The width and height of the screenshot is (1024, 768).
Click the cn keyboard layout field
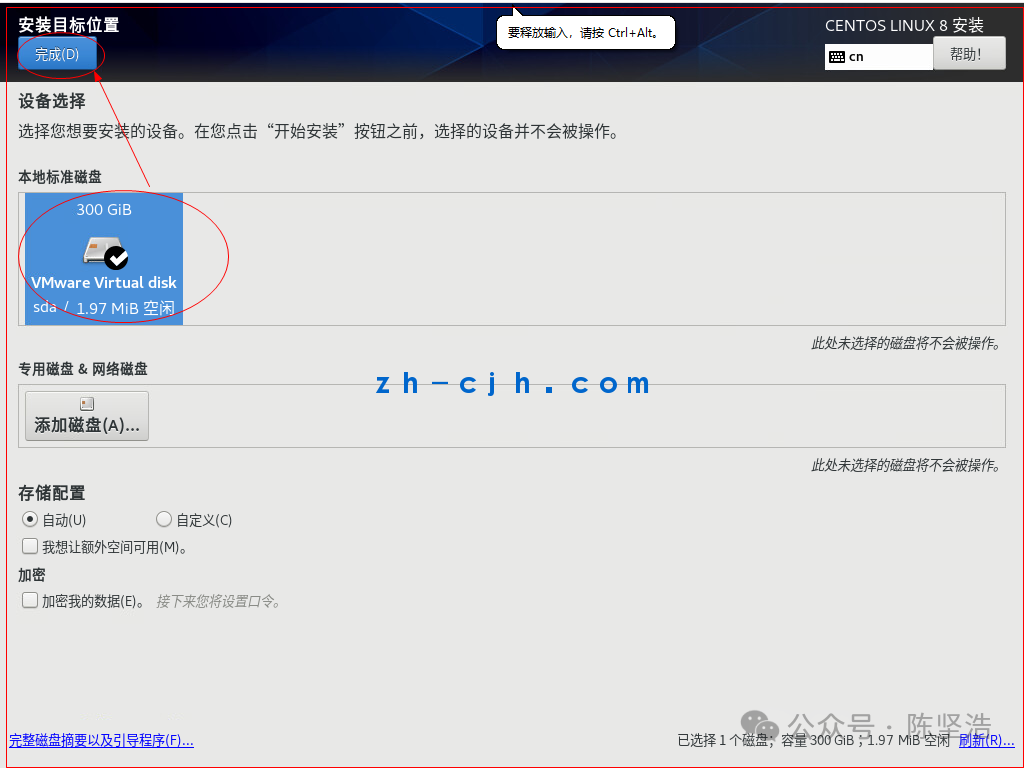coord(879,57)
